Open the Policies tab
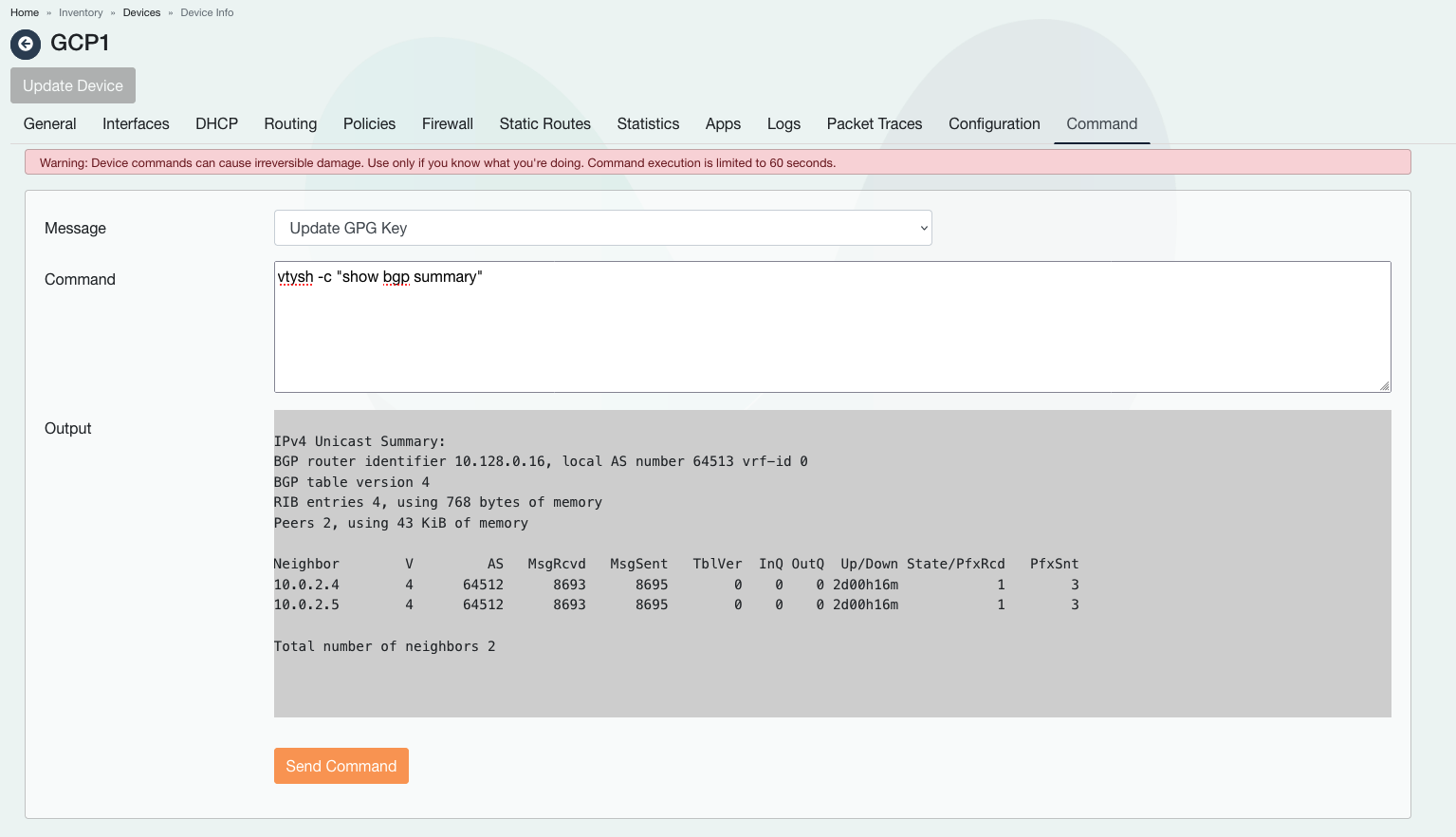1456x837 pixels. (369, 123)
